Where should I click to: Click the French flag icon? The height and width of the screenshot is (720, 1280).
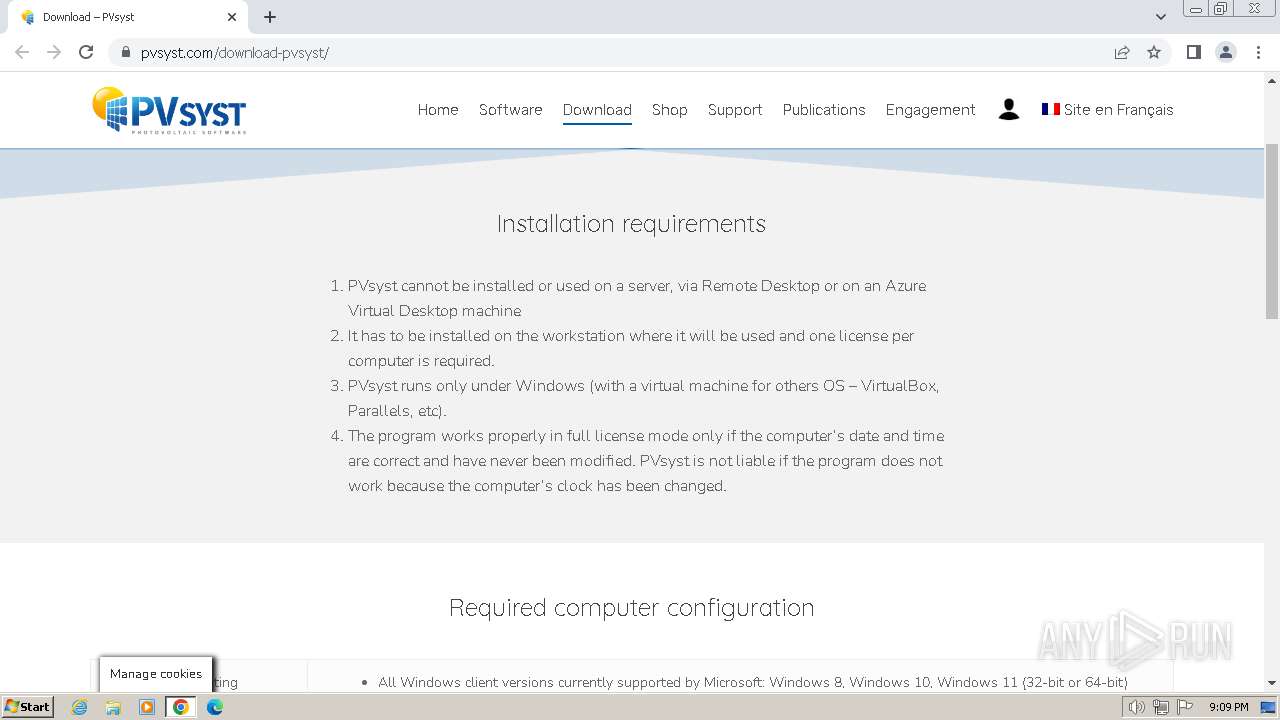tap(1051, 109)
